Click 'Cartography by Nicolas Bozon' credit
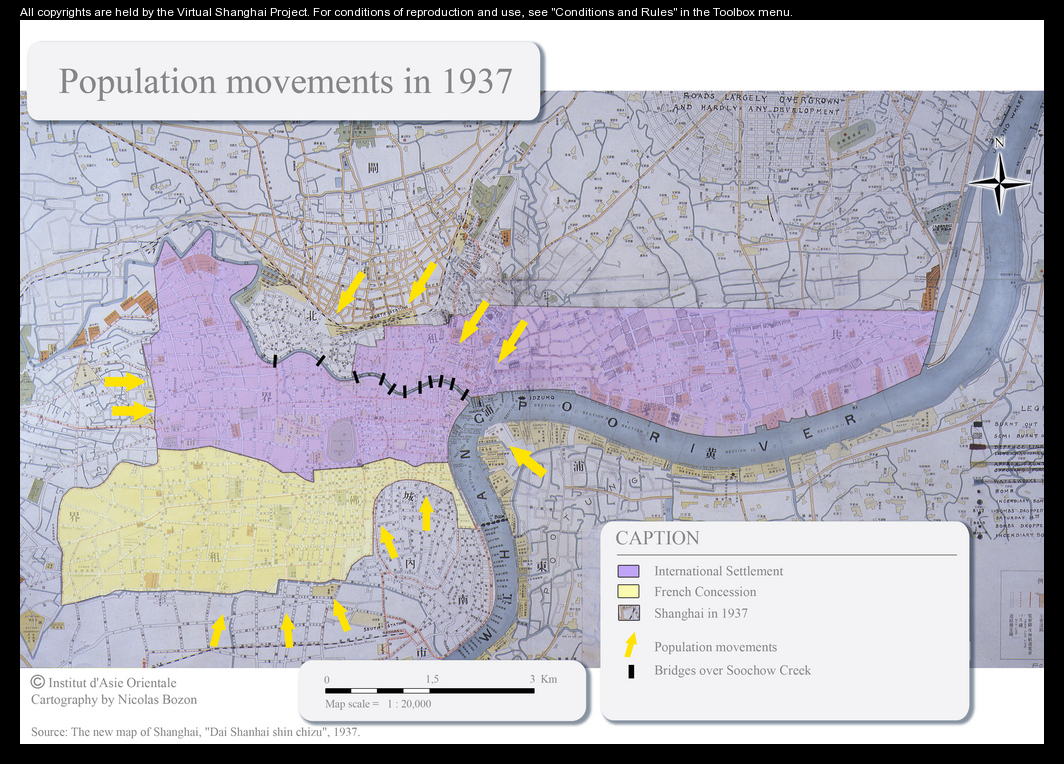This screenshot has height=764, width=1064. click(114, 700)
